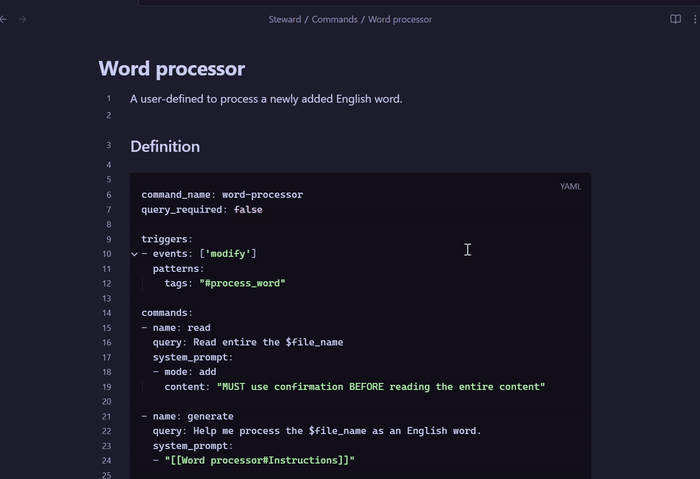Place cursor on the name: generate line
Image resolution: width=700 pixels, height=479 pixels.
pyautogui.click(x=192, y=416)
